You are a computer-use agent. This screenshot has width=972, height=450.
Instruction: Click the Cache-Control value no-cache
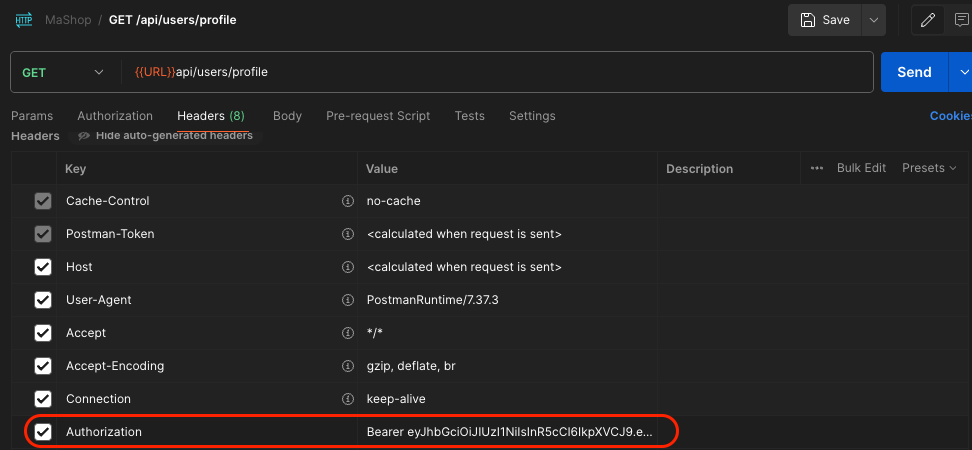394,201
